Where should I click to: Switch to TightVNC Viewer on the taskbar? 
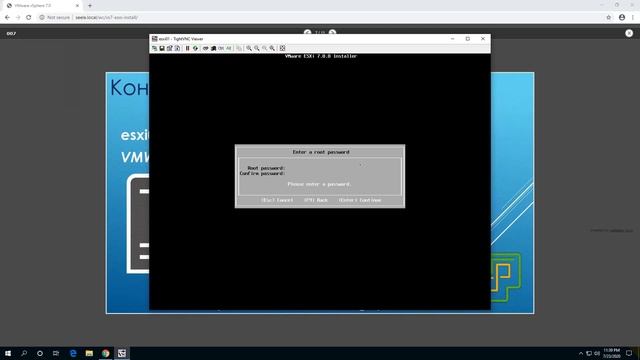(122, 353)
